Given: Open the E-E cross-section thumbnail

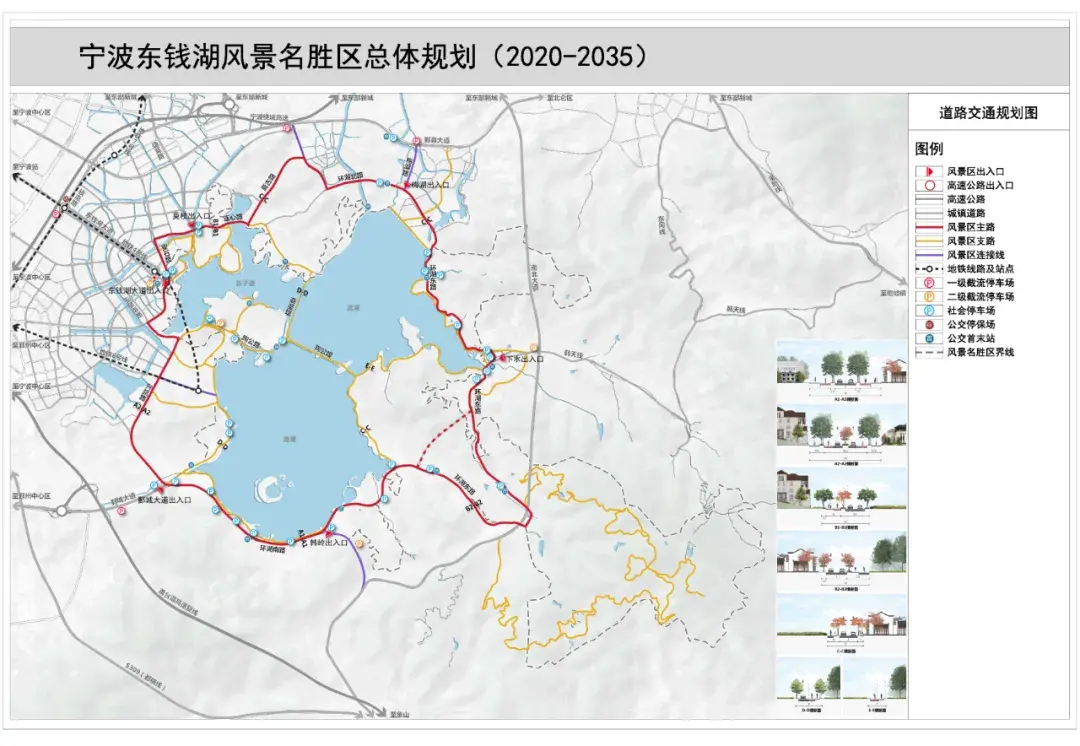Looking at the screenshot, I should click(x=875, y=687).
